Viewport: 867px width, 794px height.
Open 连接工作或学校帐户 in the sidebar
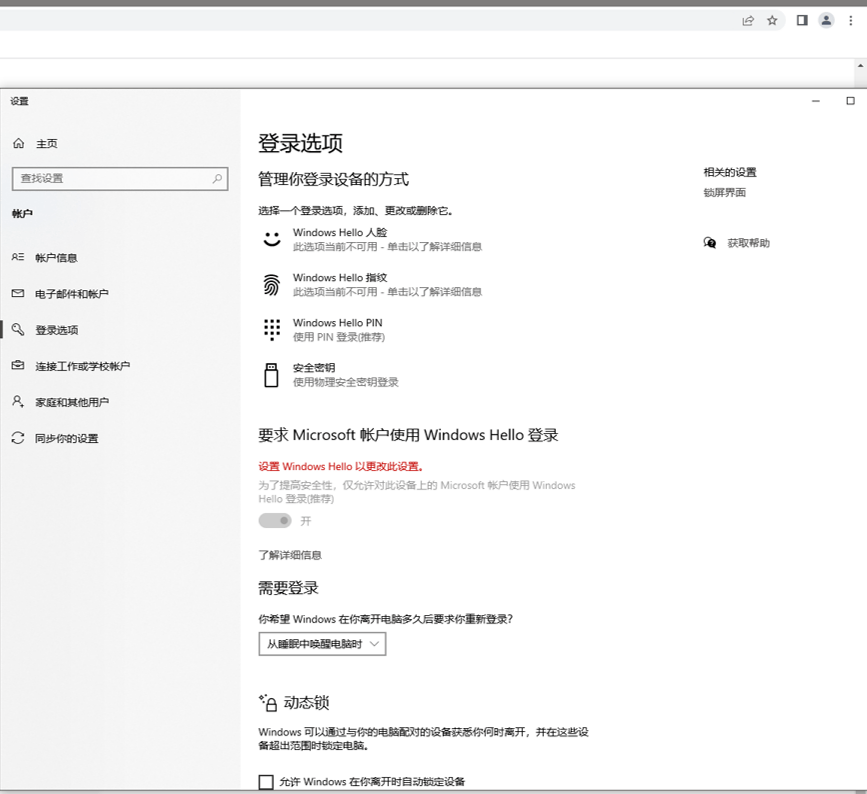[83, 366]
